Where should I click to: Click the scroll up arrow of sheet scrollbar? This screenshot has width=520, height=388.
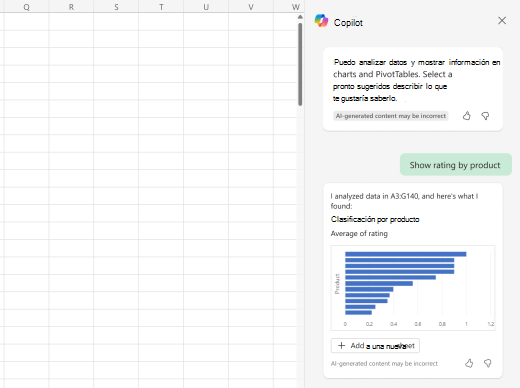(x=300, y=17)
